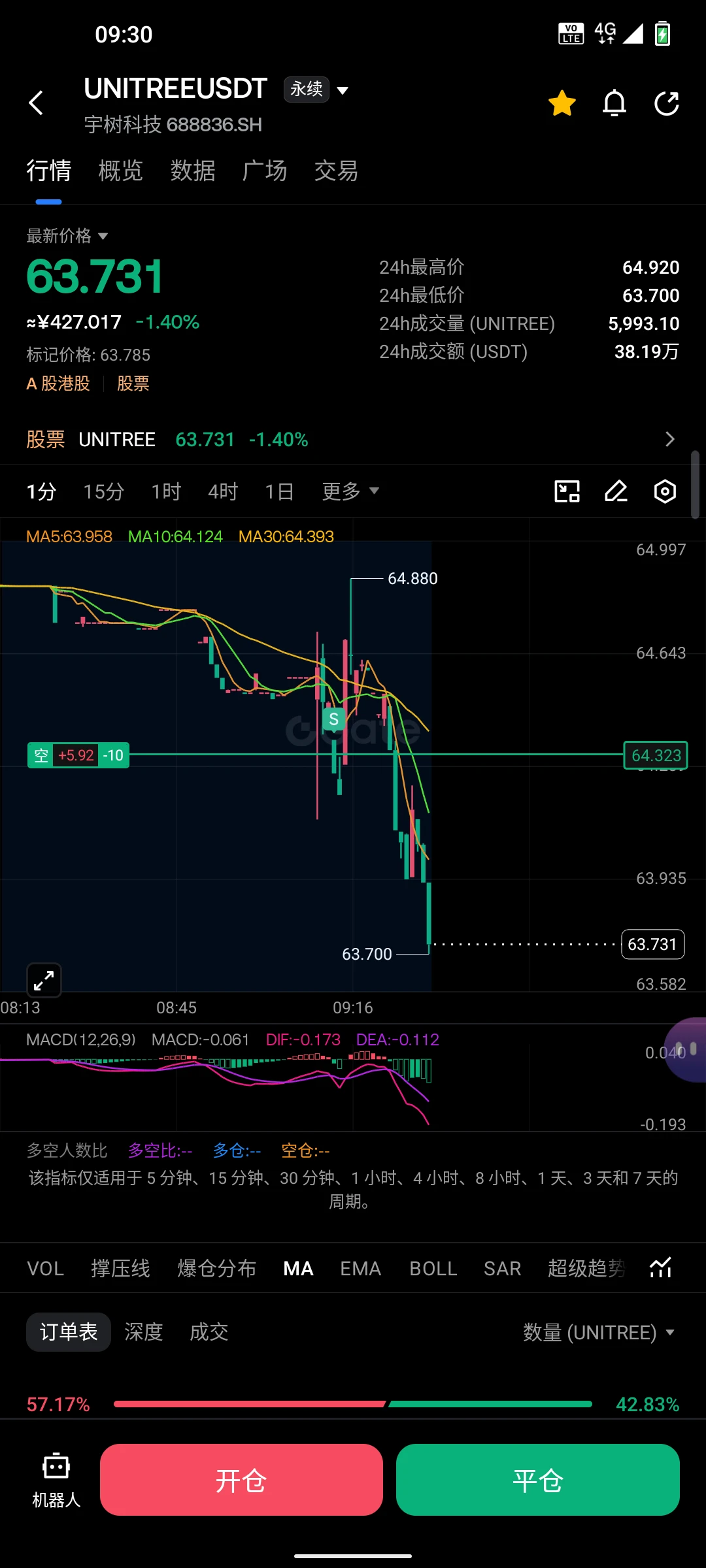The height and width of the screenshot is (1568, 706).
Task: Open price alert bell icon
Action: point(614,103)
